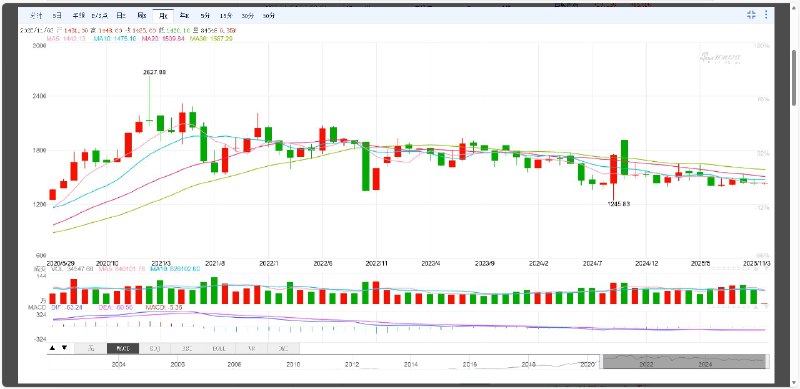
Task: Switch to the 5日 chart tab
Action: pos(57,16)
